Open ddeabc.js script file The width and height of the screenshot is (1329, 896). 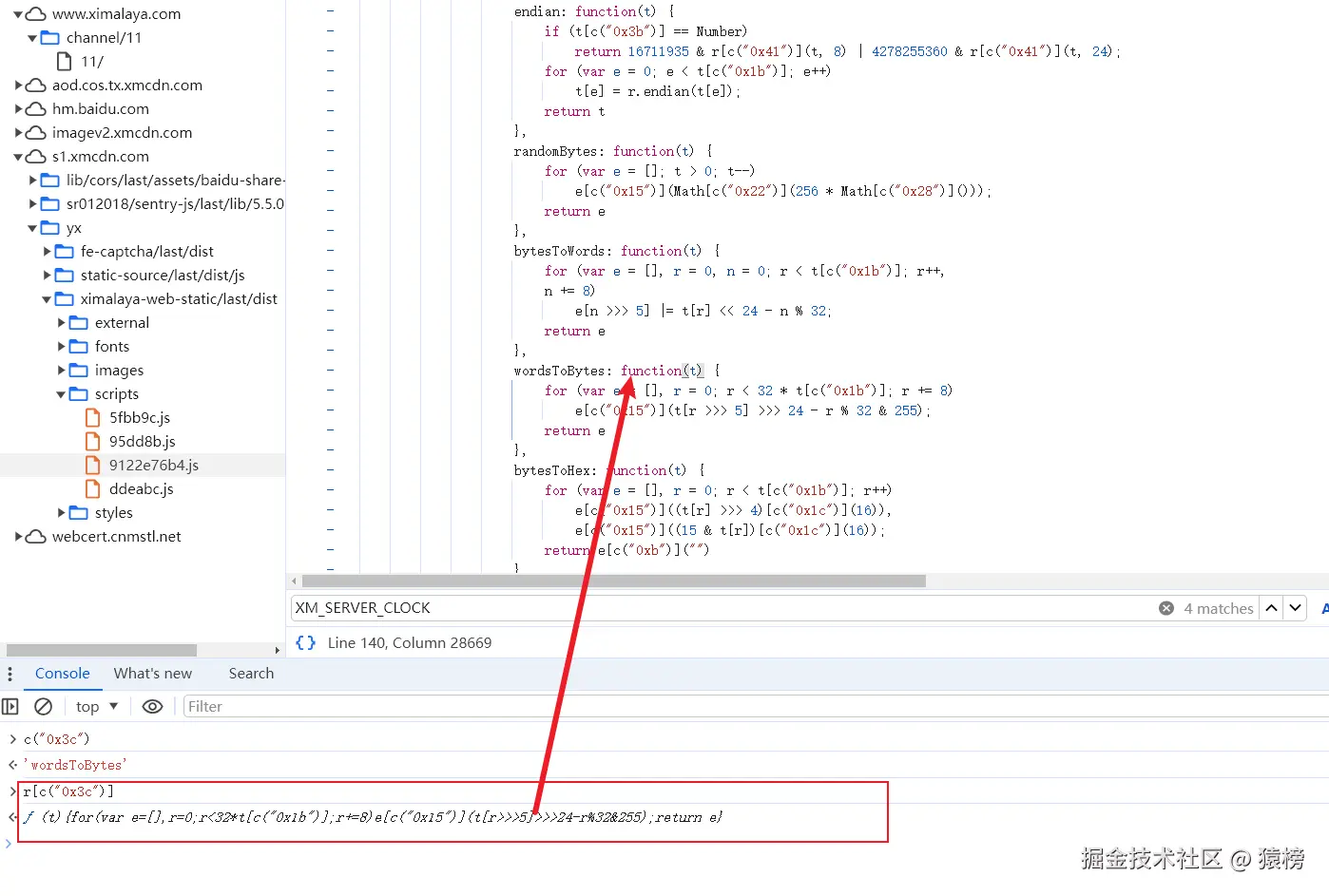(141, 489)
